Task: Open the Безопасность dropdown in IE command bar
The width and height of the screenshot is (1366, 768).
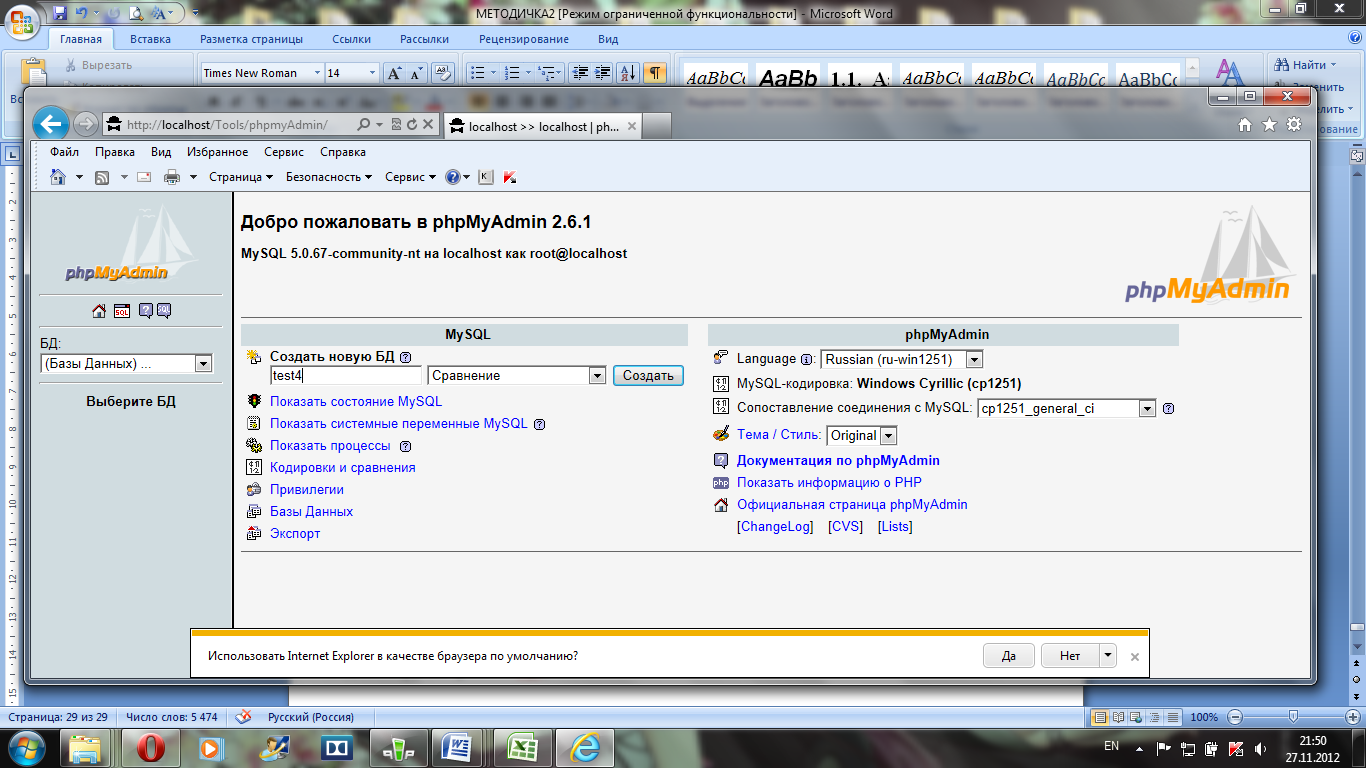Action: (x=329, y=177)
